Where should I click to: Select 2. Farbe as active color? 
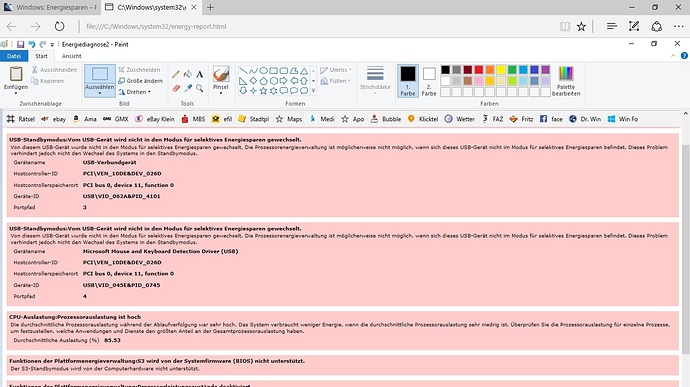tap(429, 81)
